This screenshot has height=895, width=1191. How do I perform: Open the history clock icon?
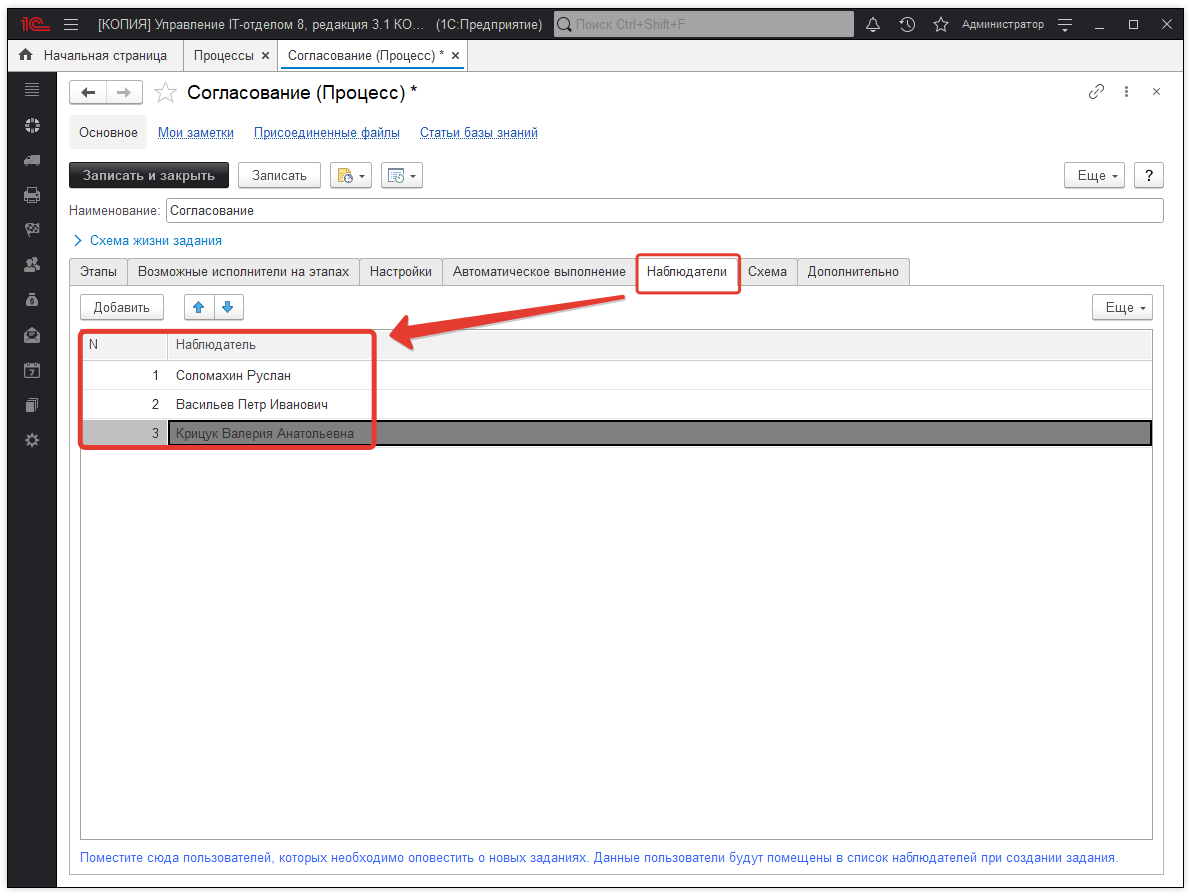tap(907, 24)
